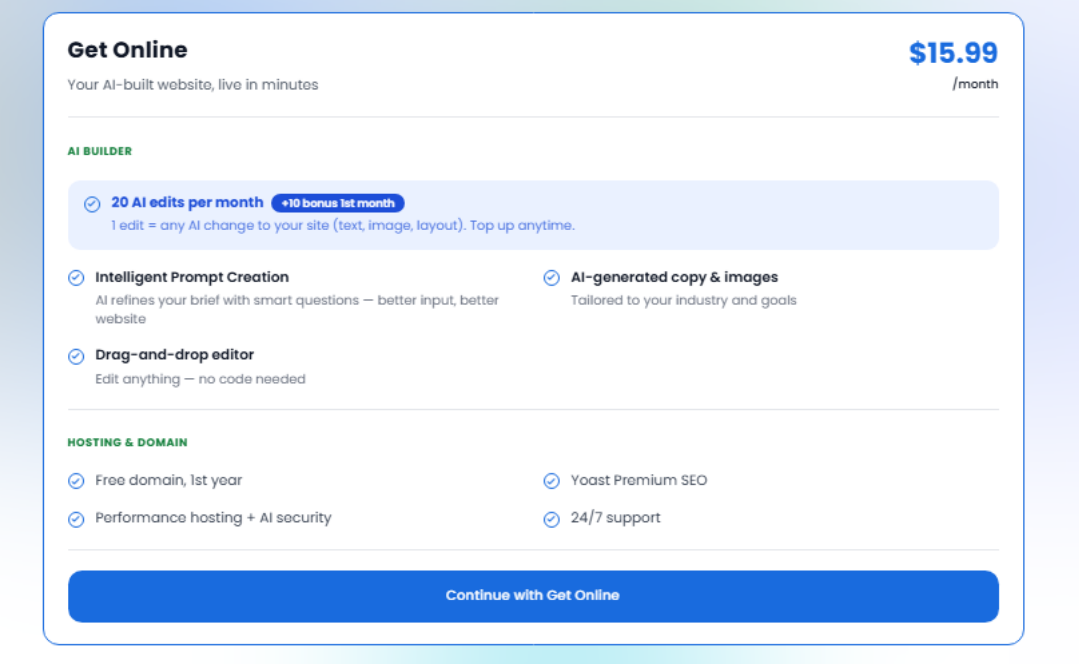The width and height of the screenshot is (1080, 664).
Task: Click 'Tailored to your industry and goals' text
Action: [x=683, y=300]
